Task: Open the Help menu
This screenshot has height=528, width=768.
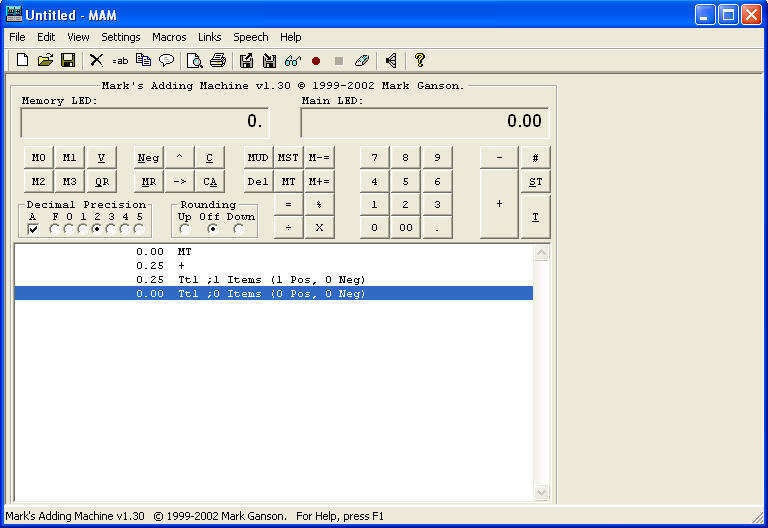Action: pyautogui.click(x=290, y=37)
